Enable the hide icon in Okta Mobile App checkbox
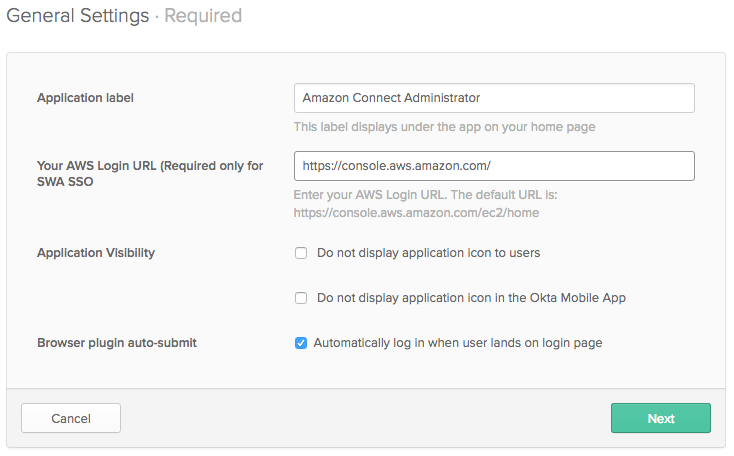Image resolution: width=734 pixels, height=456 pixels. [x=301, y=298]
